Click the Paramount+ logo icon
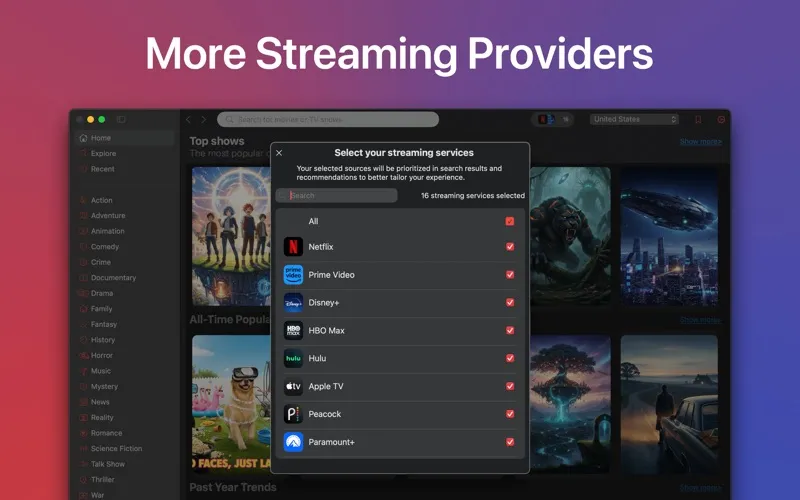800x500 pixels. point(293,442)
